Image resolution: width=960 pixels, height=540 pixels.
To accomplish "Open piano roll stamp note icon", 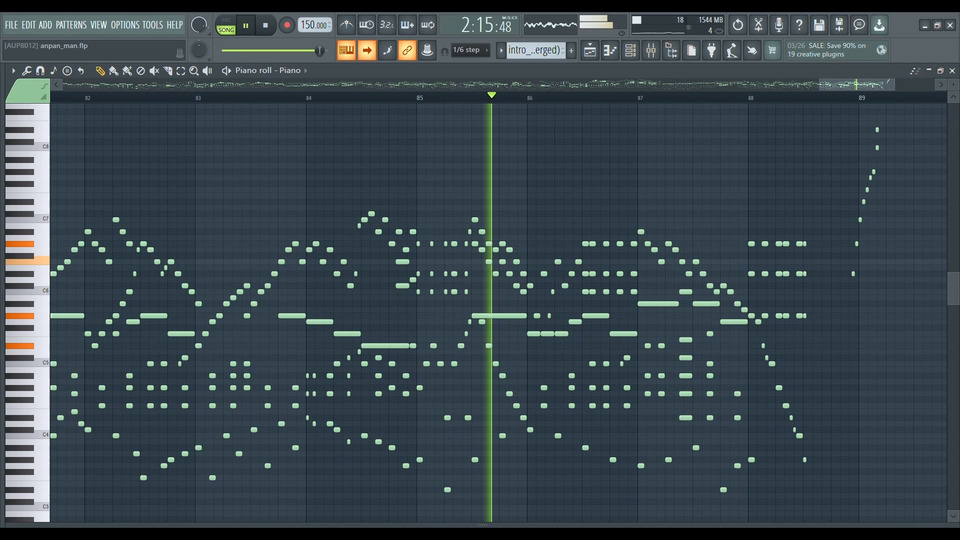I will click(x=53, y=71).
